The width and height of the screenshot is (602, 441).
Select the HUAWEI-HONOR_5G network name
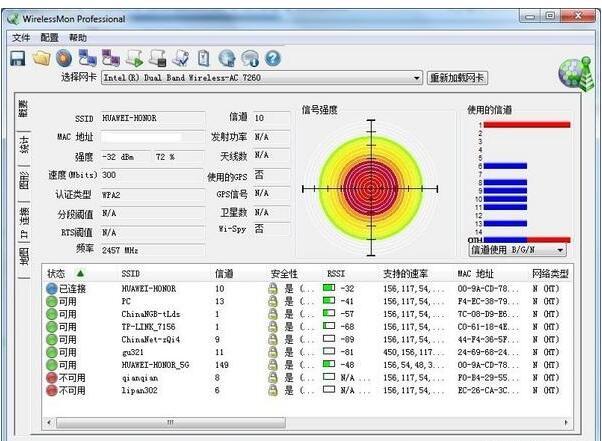[x=155, y=365]
